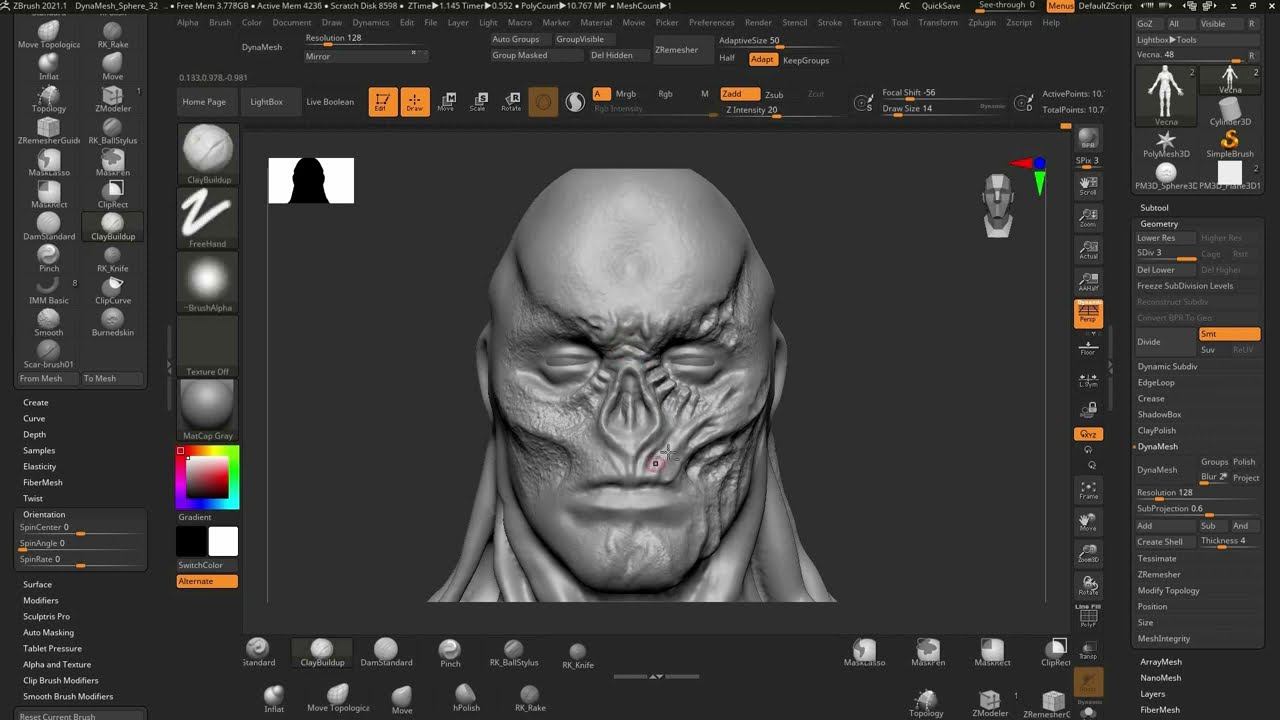Expand the EdgeLoop section
This screenshot has width=1280, height=720.
(1156, 382)
